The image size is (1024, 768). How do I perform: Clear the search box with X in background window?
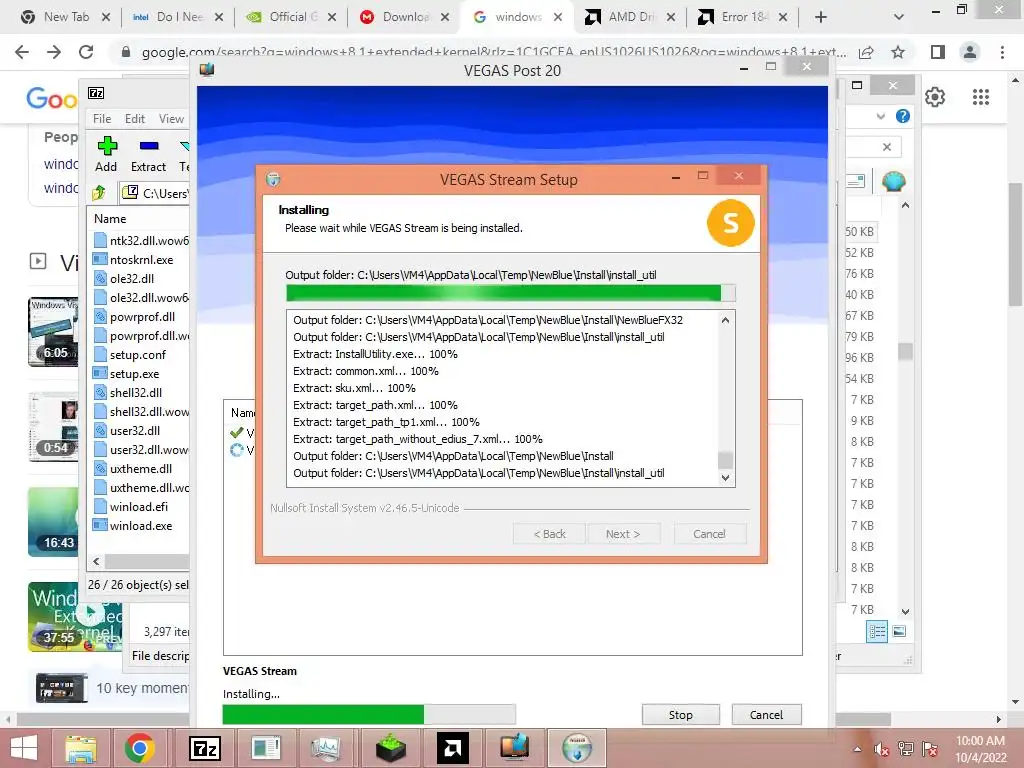pyautogui.click(x=886, y=147)
